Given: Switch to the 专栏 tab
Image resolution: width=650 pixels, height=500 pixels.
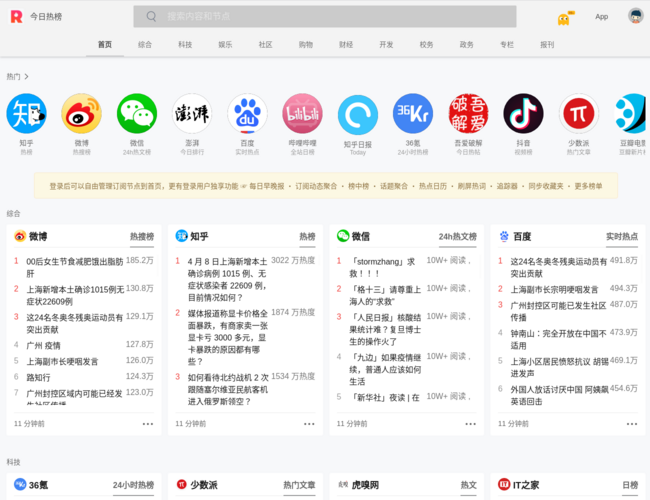Looking at the screenshot, I should (x=507, y=44).
